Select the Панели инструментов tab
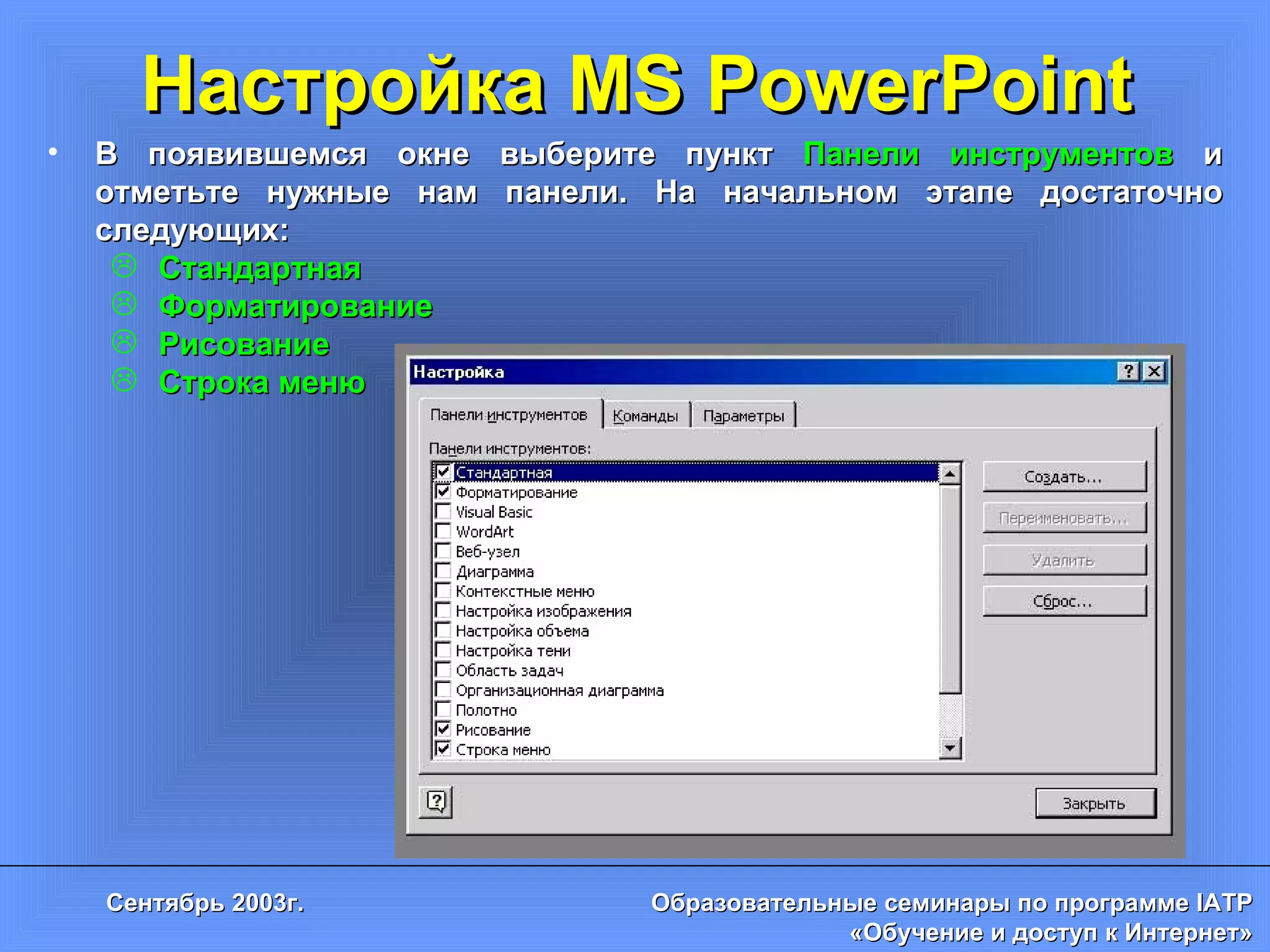The width and height of the screenshot is (1270, 952). click(x=509, y=415)
